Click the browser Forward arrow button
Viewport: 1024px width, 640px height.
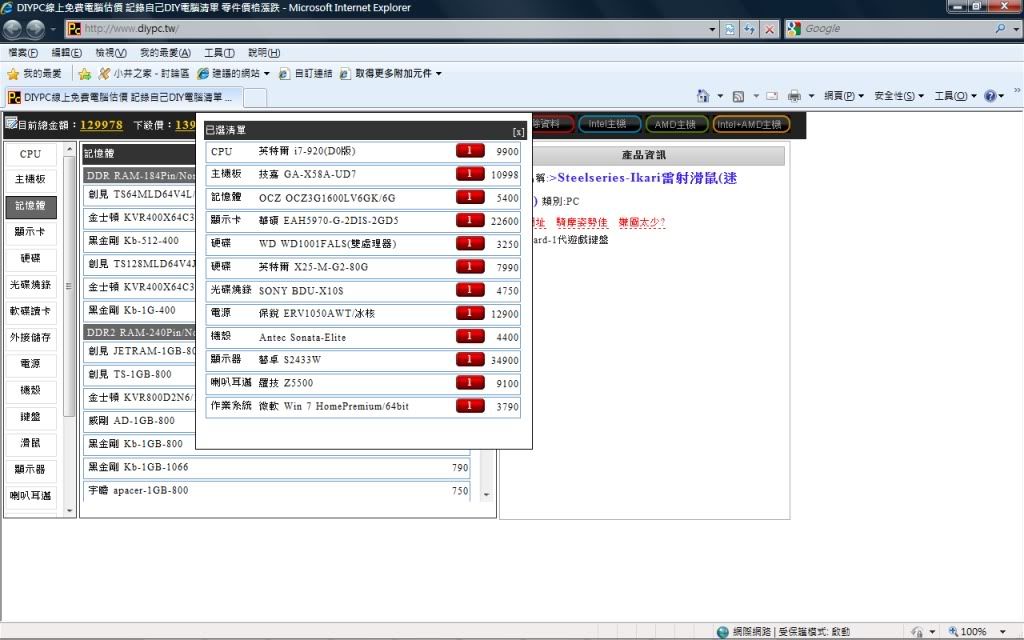pos(35,29)
